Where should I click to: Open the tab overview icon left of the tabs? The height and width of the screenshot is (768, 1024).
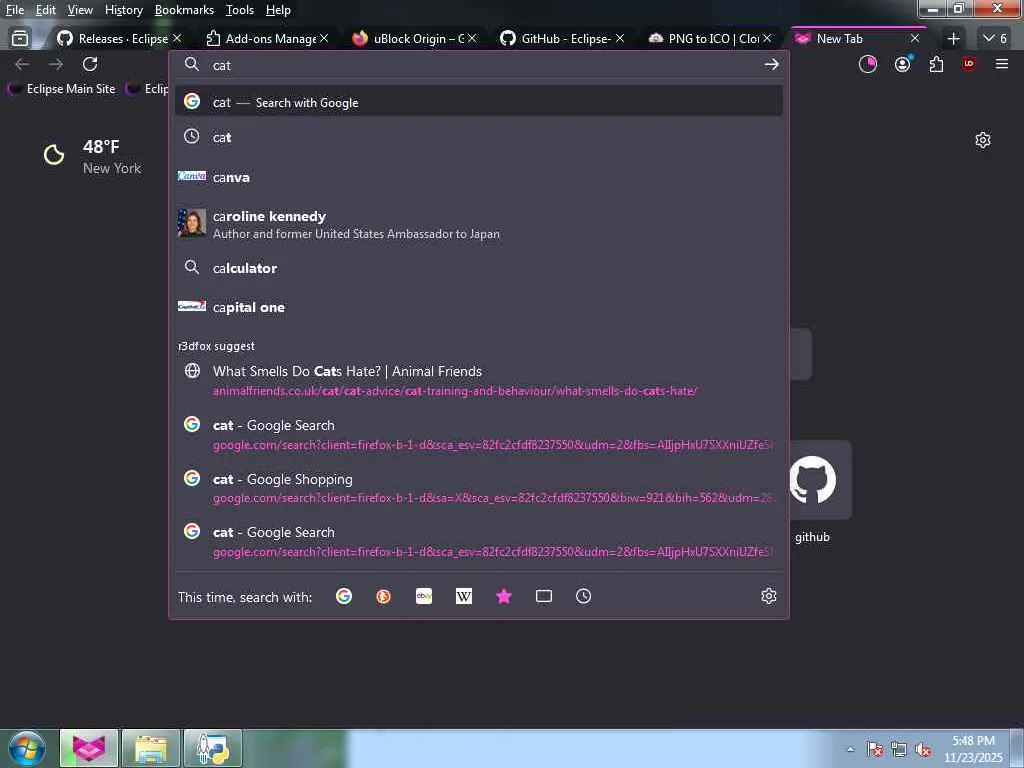point(20,39)
